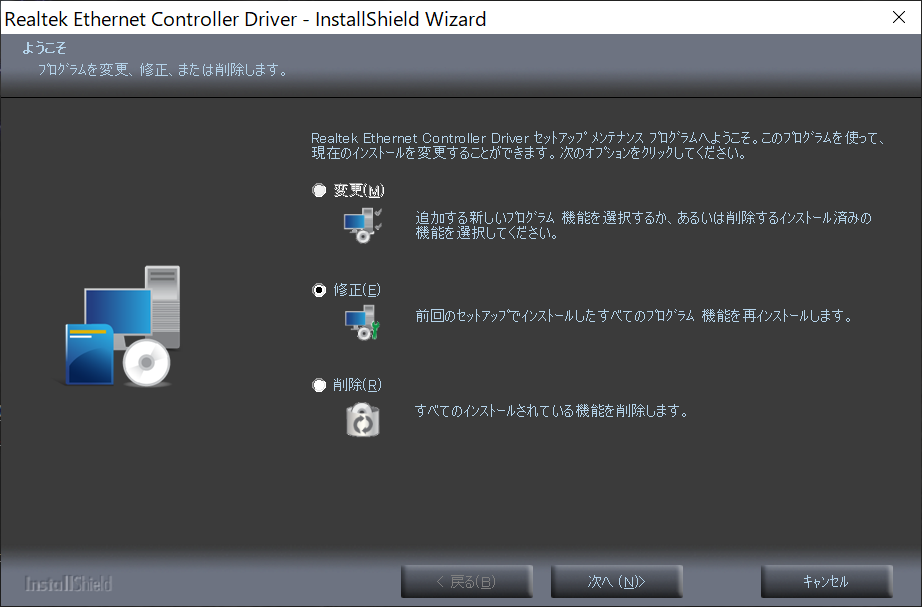Go to next step with 次へ(N)

coord(616,582)
